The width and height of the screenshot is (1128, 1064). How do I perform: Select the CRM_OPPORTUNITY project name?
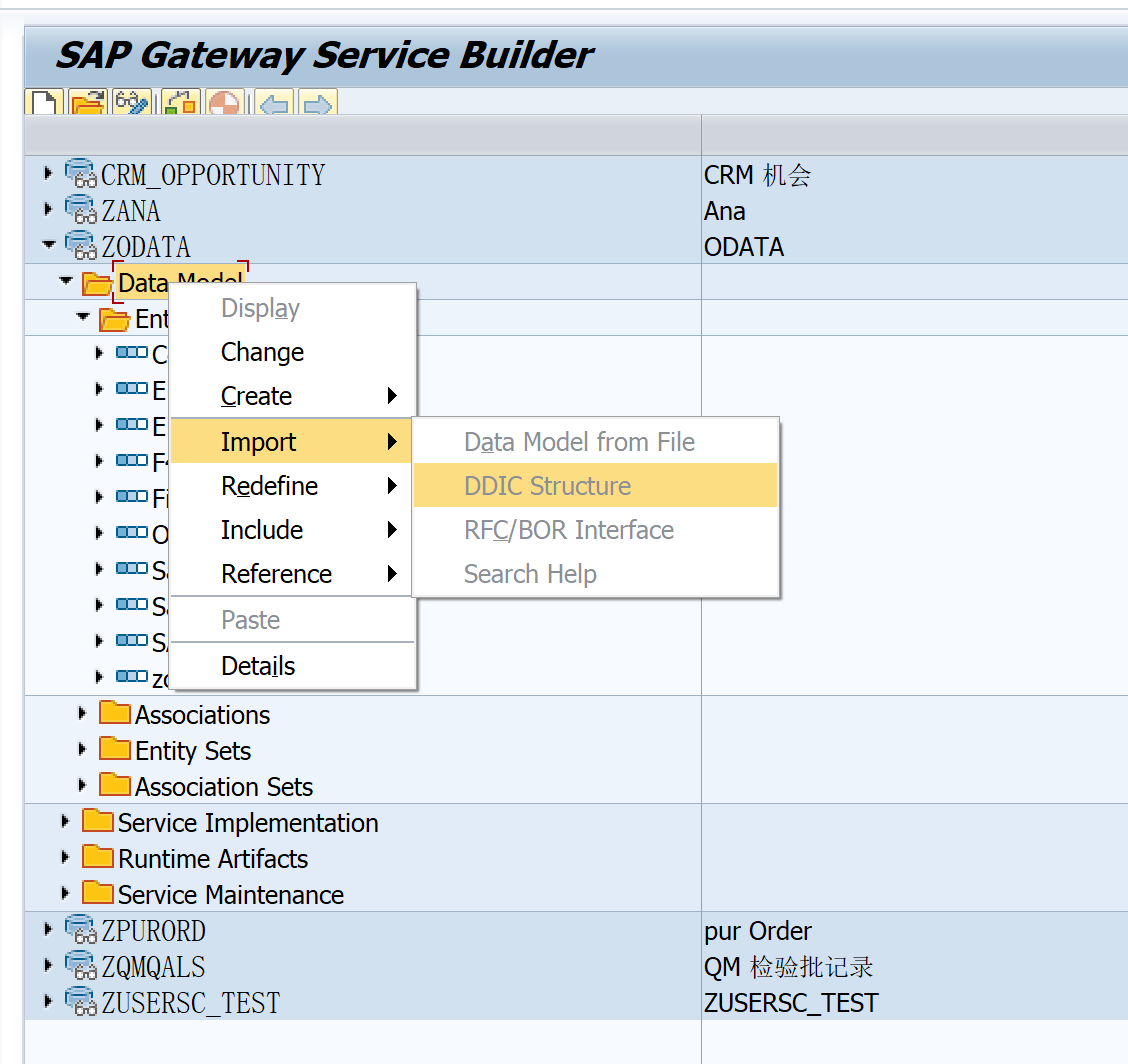213,174
